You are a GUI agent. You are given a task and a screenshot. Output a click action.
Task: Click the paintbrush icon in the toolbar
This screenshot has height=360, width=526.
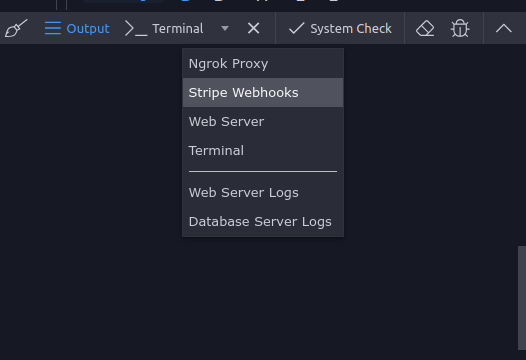pos(16,28)
